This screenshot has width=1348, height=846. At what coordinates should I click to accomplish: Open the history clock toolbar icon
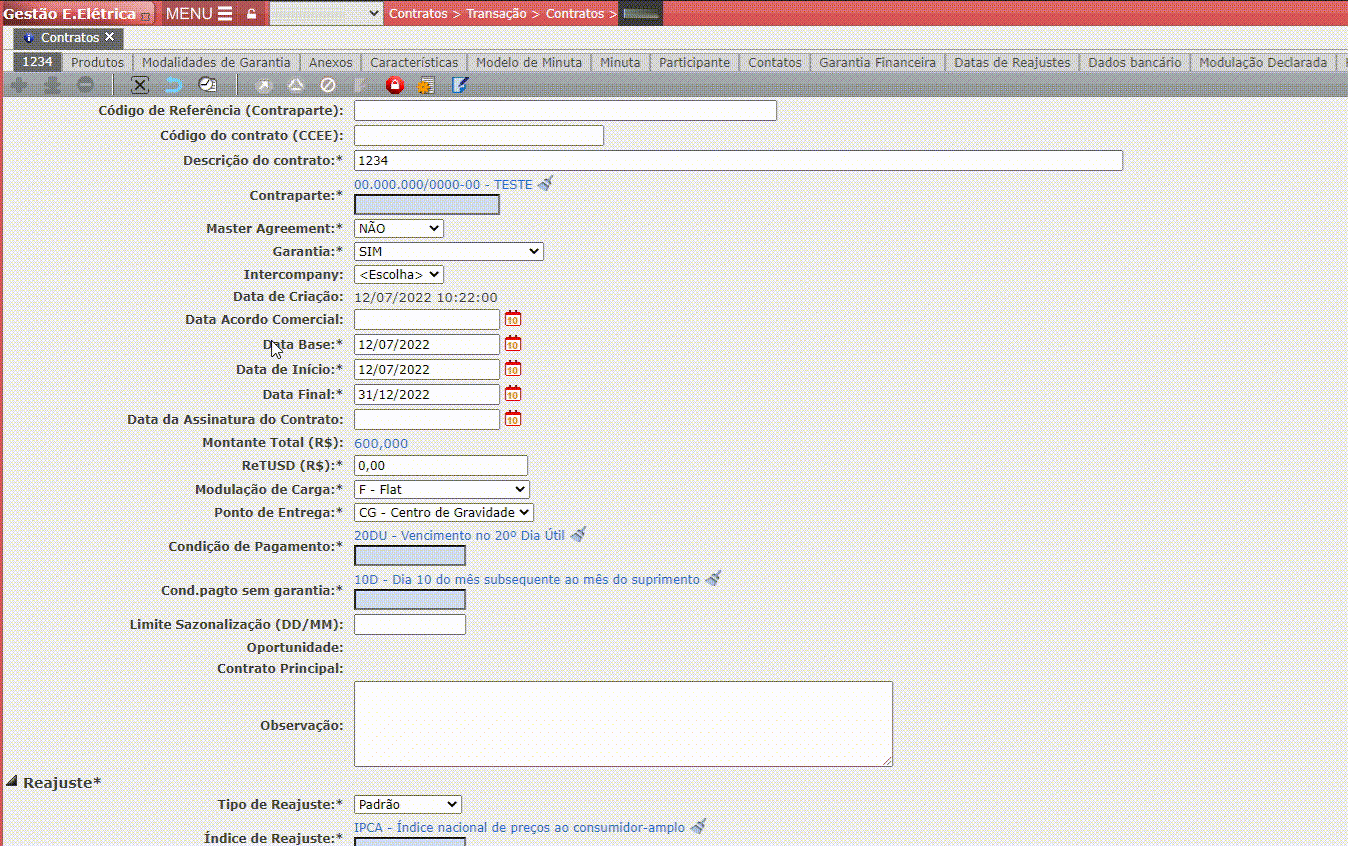[207, 85]
